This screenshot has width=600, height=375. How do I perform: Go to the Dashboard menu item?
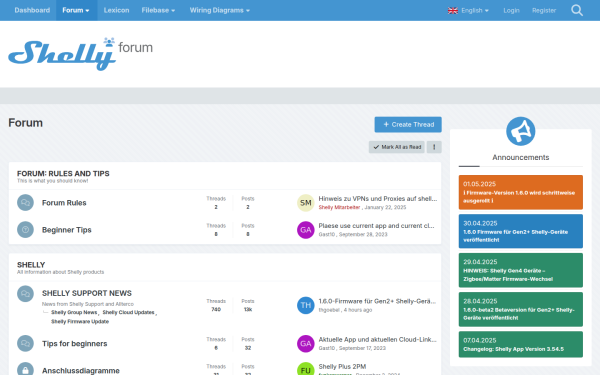32,10
